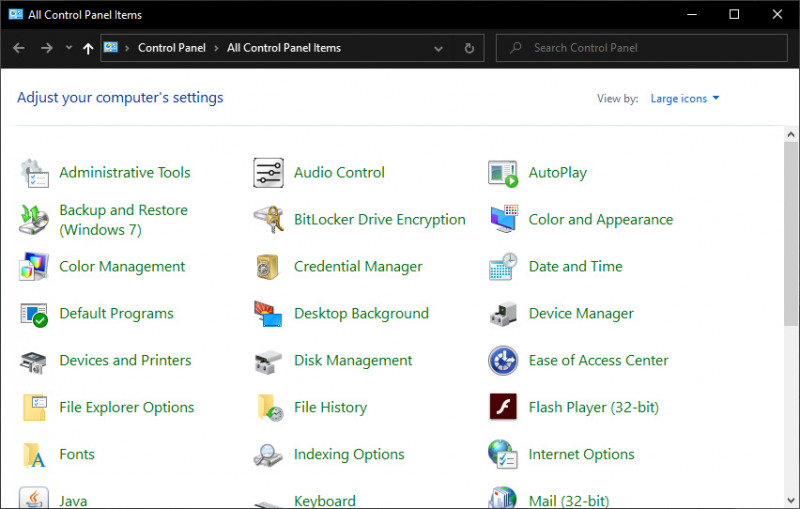800x509 pixels.
Task: Click the vertical scrollbar down arrow
Action: [x=791, y=500]
